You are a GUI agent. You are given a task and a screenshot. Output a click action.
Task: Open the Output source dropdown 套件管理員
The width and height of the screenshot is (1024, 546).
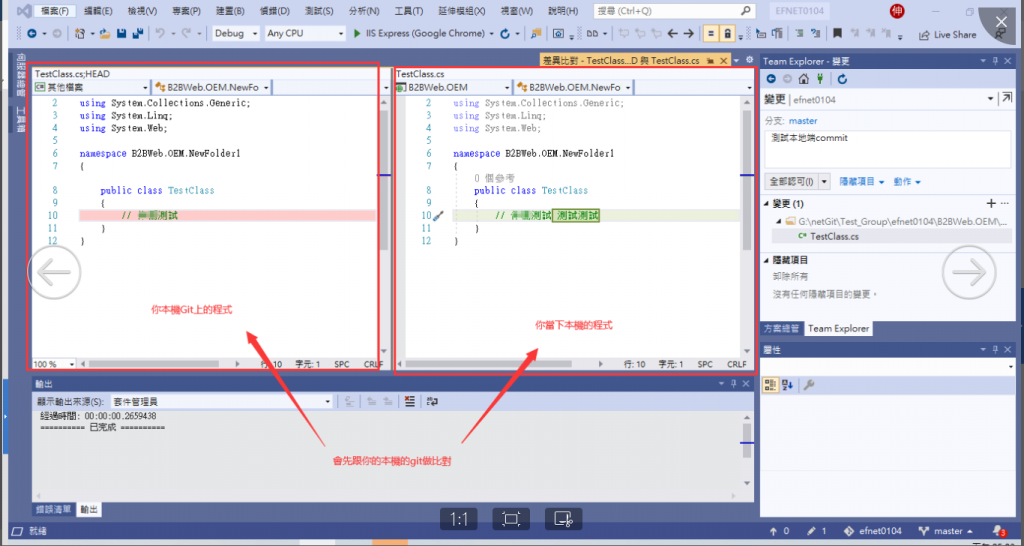coord(221,402)
